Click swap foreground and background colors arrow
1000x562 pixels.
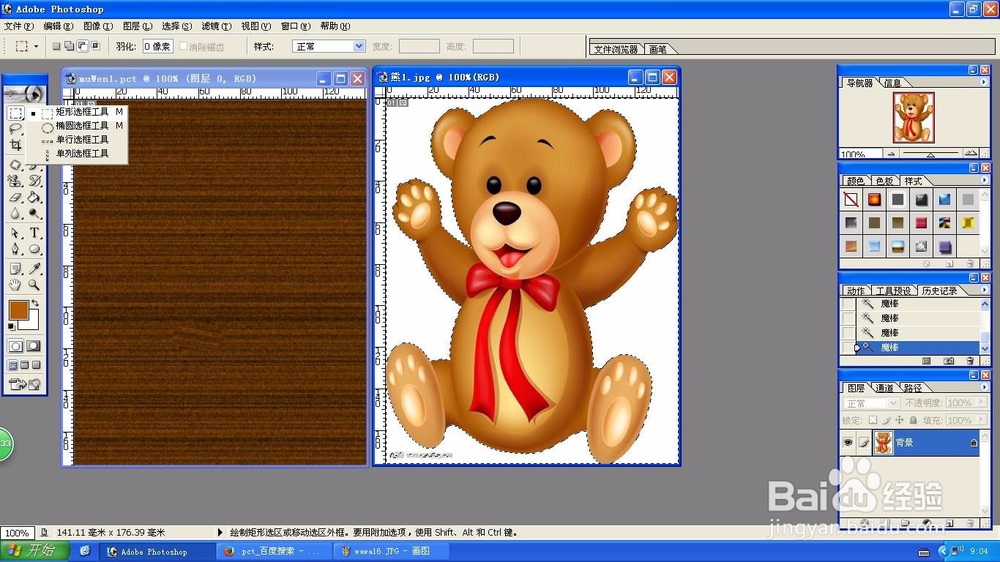click(x=35, y=304)
